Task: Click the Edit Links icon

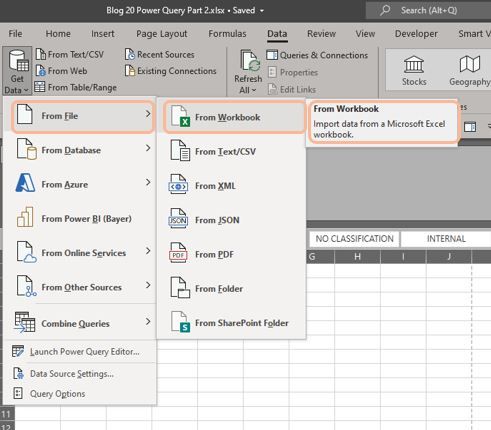Action: (272, 89)
